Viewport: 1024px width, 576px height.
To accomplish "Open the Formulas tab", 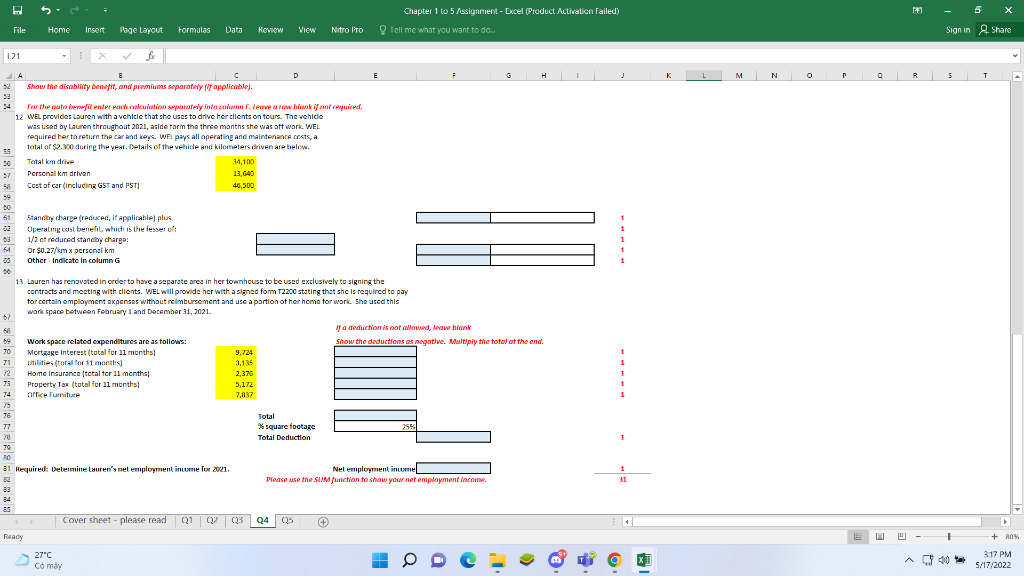I will click(194, 30).
